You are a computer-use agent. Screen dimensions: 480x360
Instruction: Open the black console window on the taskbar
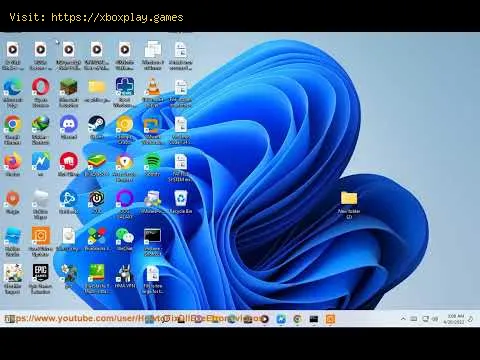pyautogui.click(x=314, y=319)
